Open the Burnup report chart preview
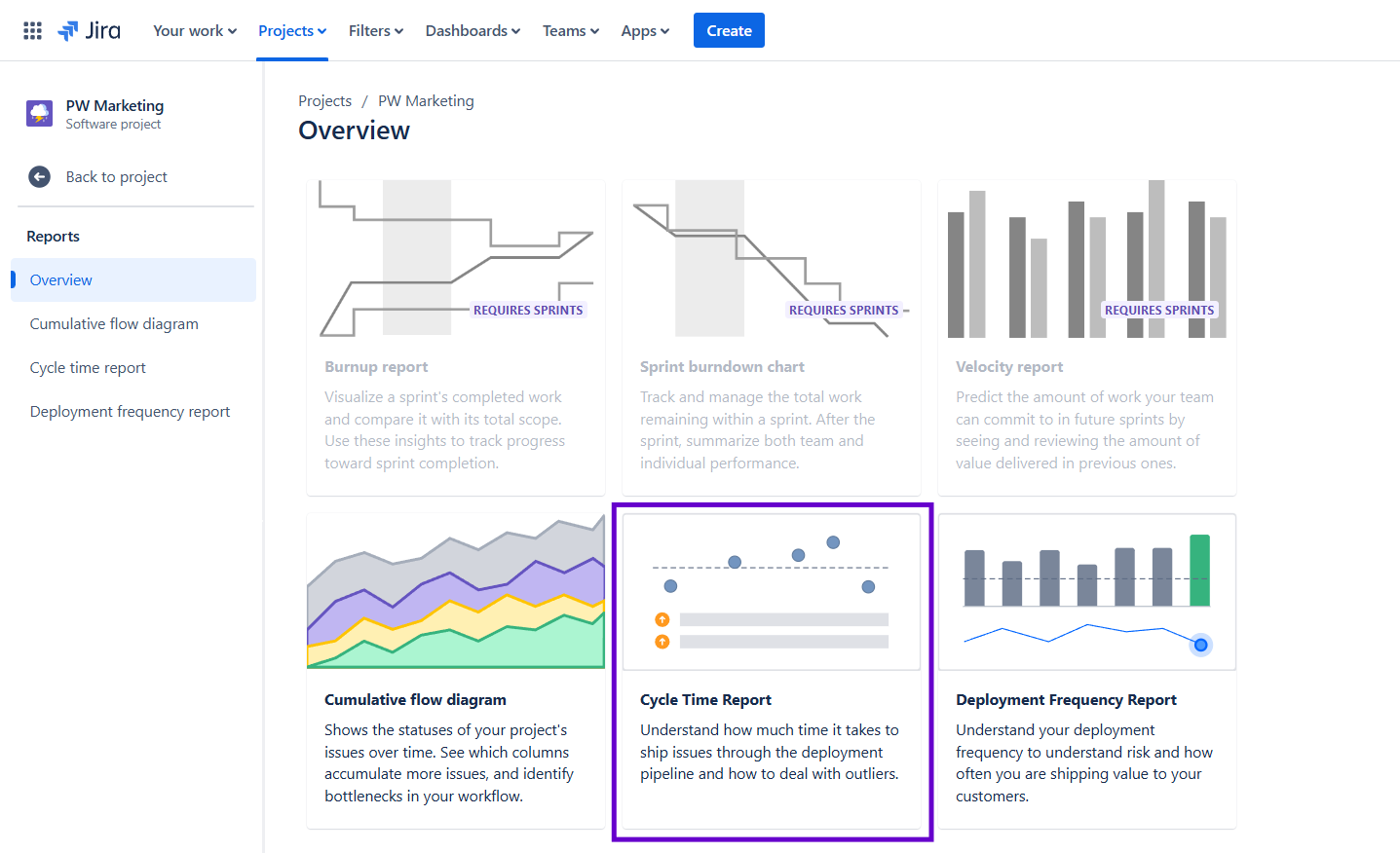 click(455, 258)
